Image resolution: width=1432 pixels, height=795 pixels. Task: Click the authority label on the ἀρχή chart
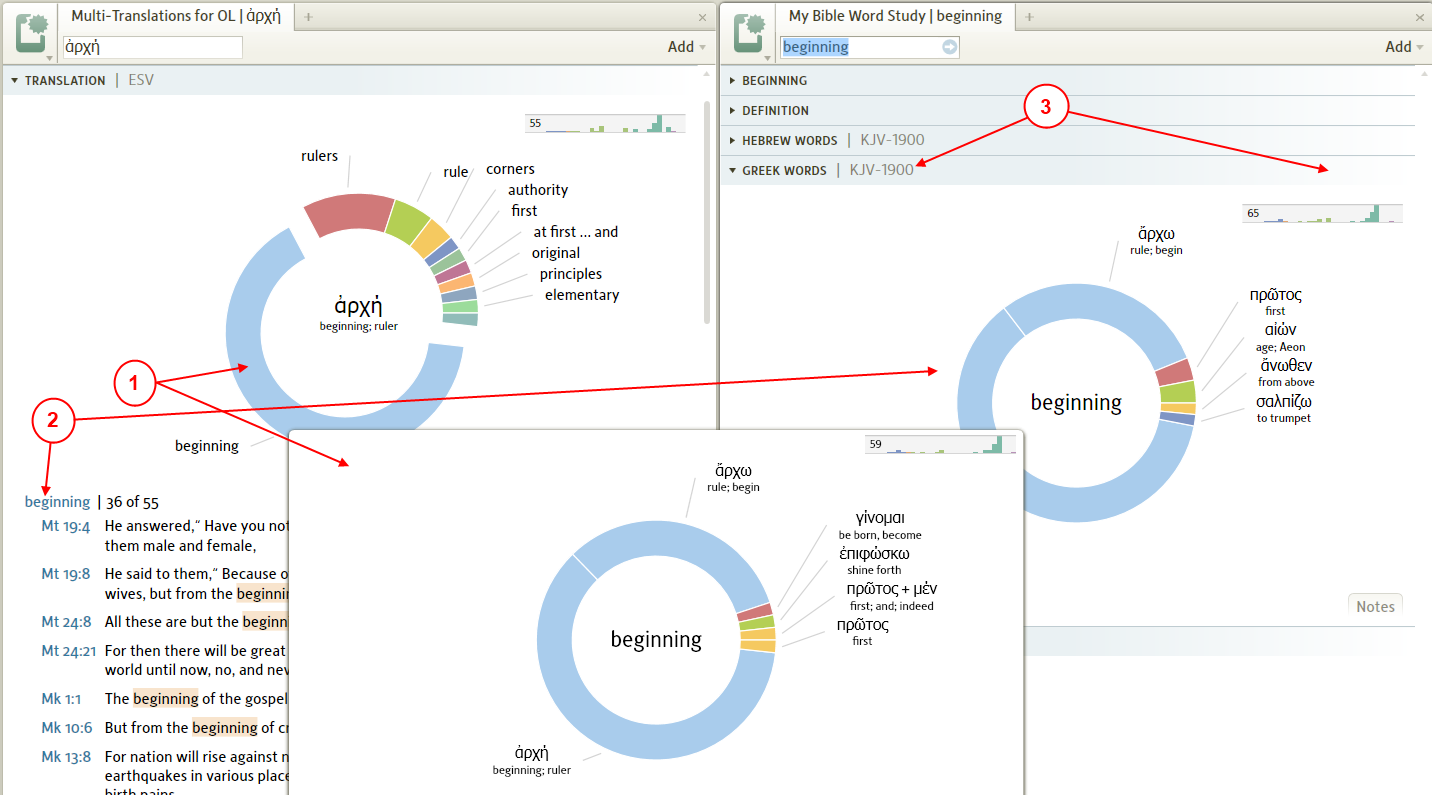point(538,190)
